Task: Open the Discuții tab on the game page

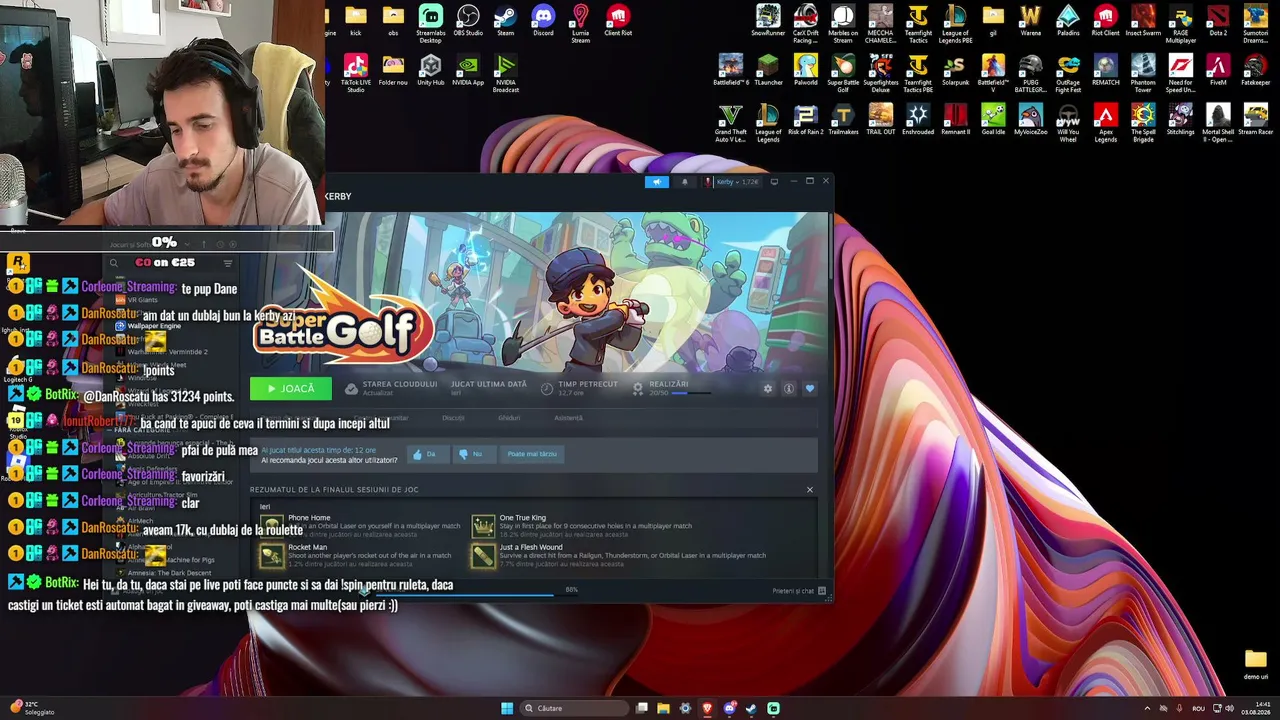Action: [453, 418]
